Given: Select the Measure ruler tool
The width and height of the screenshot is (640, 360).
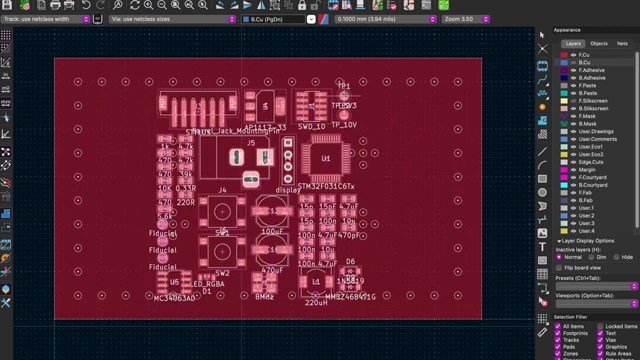Looking at the screenshot, I should coord(542,332).
